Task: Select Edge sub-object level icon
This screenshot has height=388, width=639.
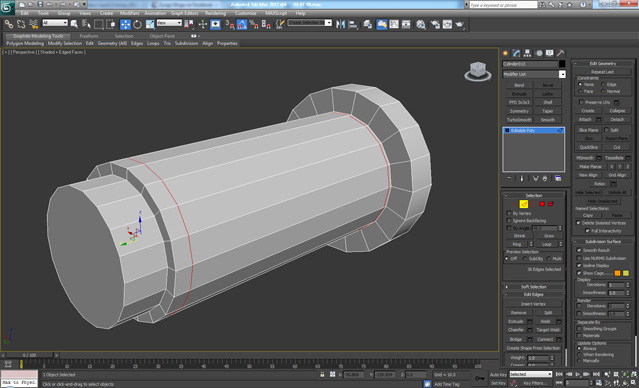Action: (x=524, y=204)
